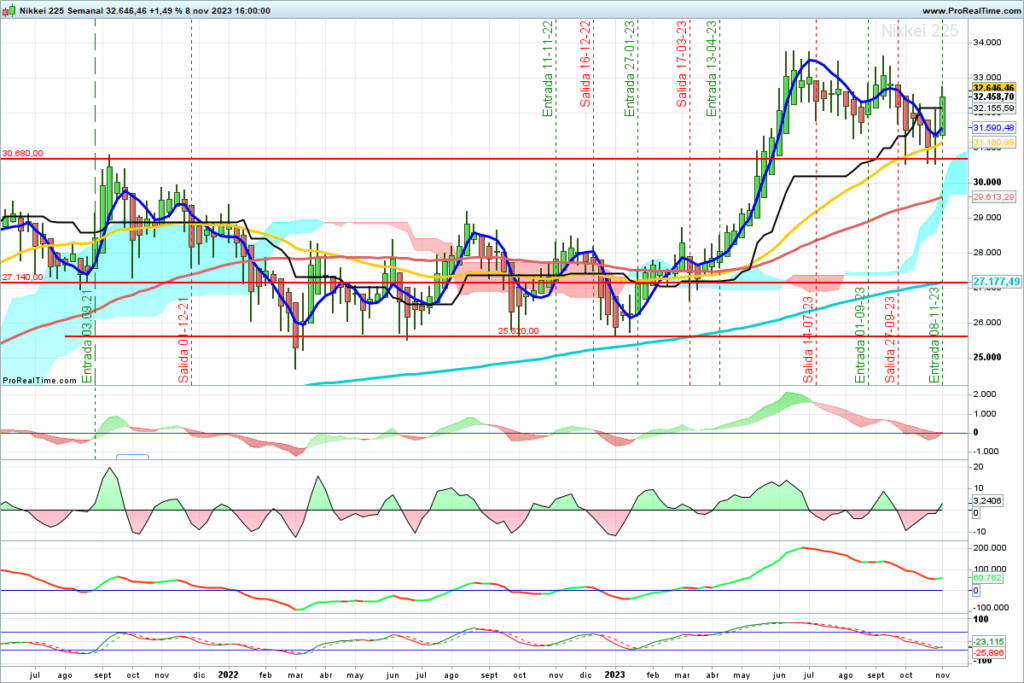The width and height of the screenshot is (1024, 683).
Task: Select the Salida 16-12-22 marker label
Action: 585,64
